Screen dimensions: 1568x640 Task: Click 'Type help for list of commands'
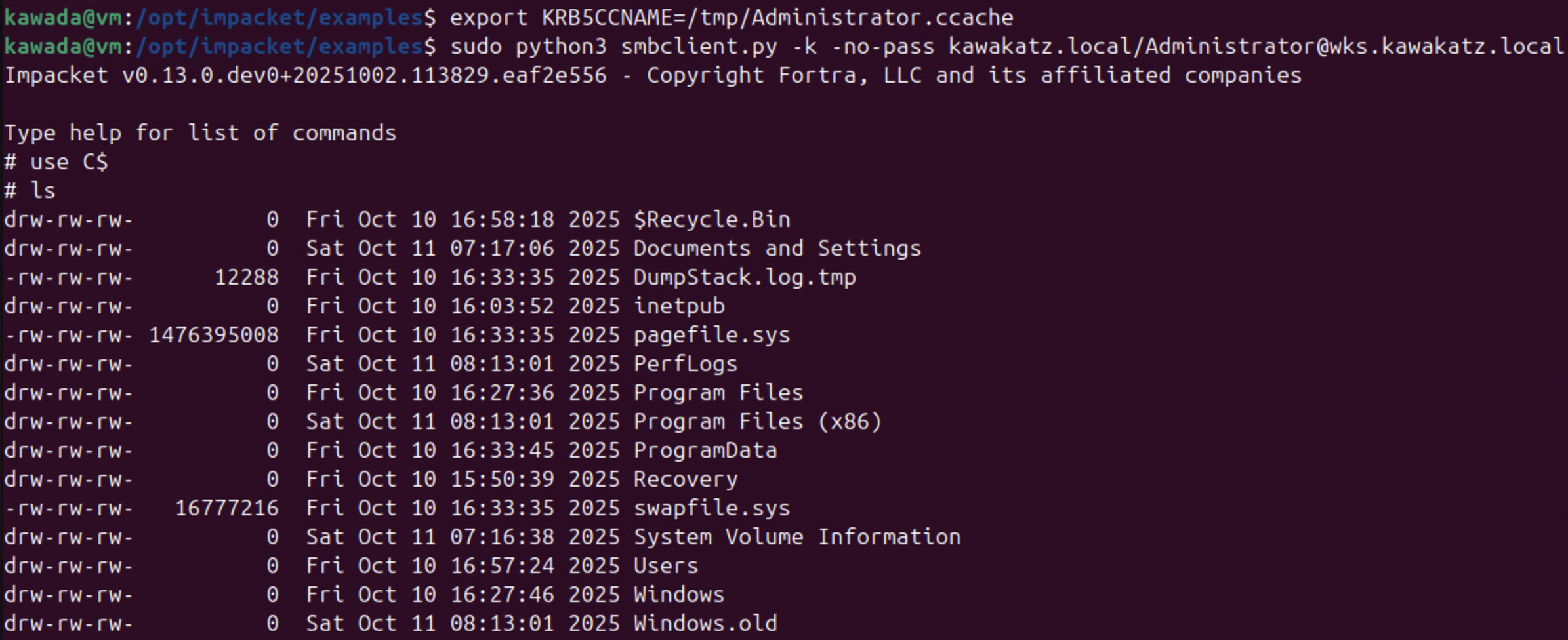201,133
